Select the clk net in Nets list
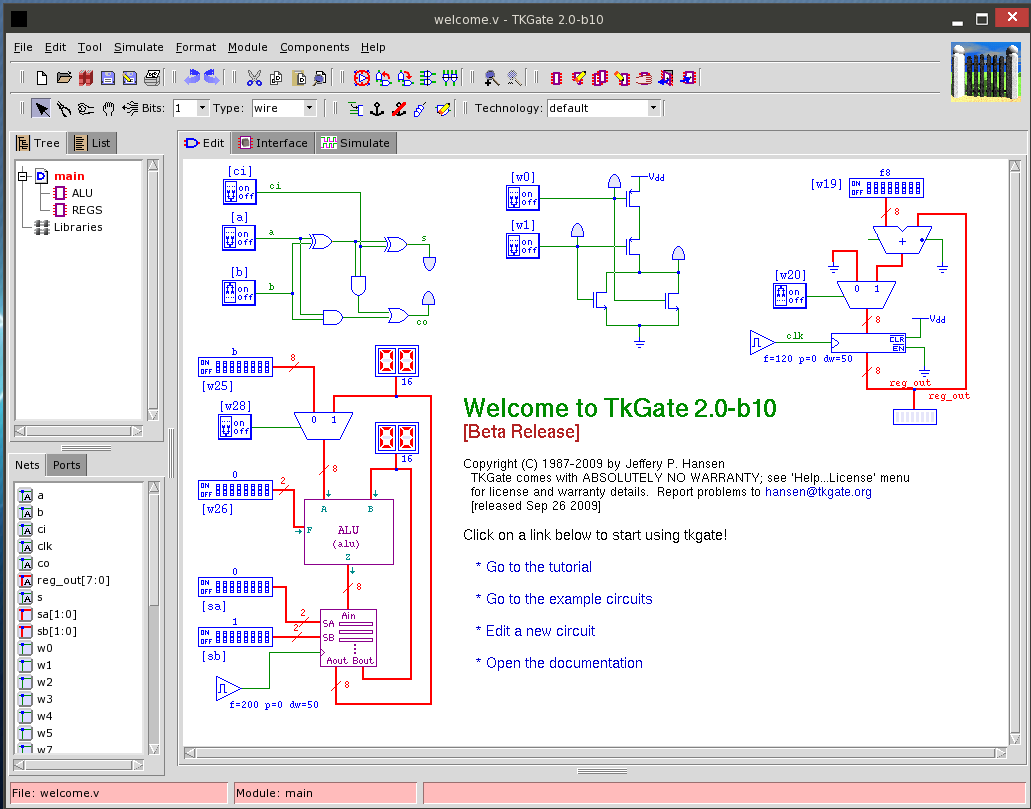The width and height of the screenshot is (1031, 809). tap(44, 546)
